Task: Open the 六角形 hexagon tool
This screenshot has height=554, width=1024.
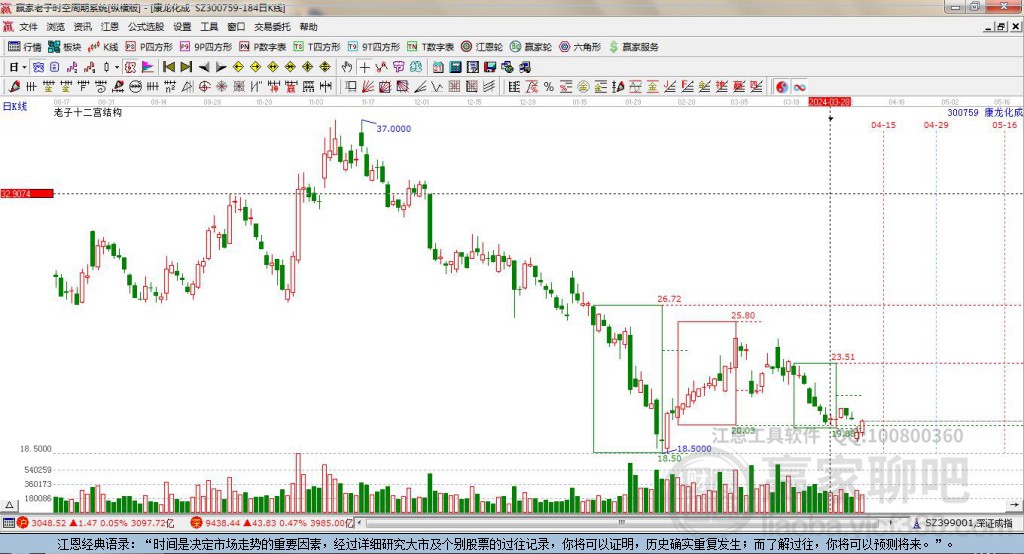Action: (x=580, y=47)
